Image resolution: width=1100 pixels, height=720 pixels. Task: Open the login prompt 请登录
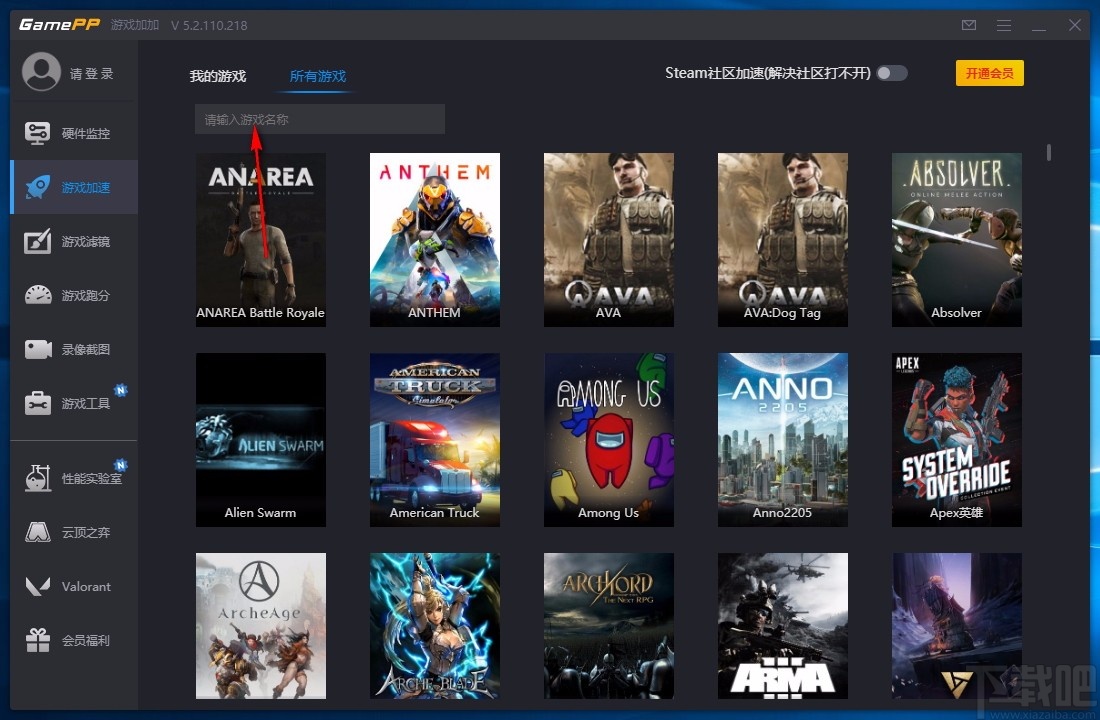(x=92, y=74)
